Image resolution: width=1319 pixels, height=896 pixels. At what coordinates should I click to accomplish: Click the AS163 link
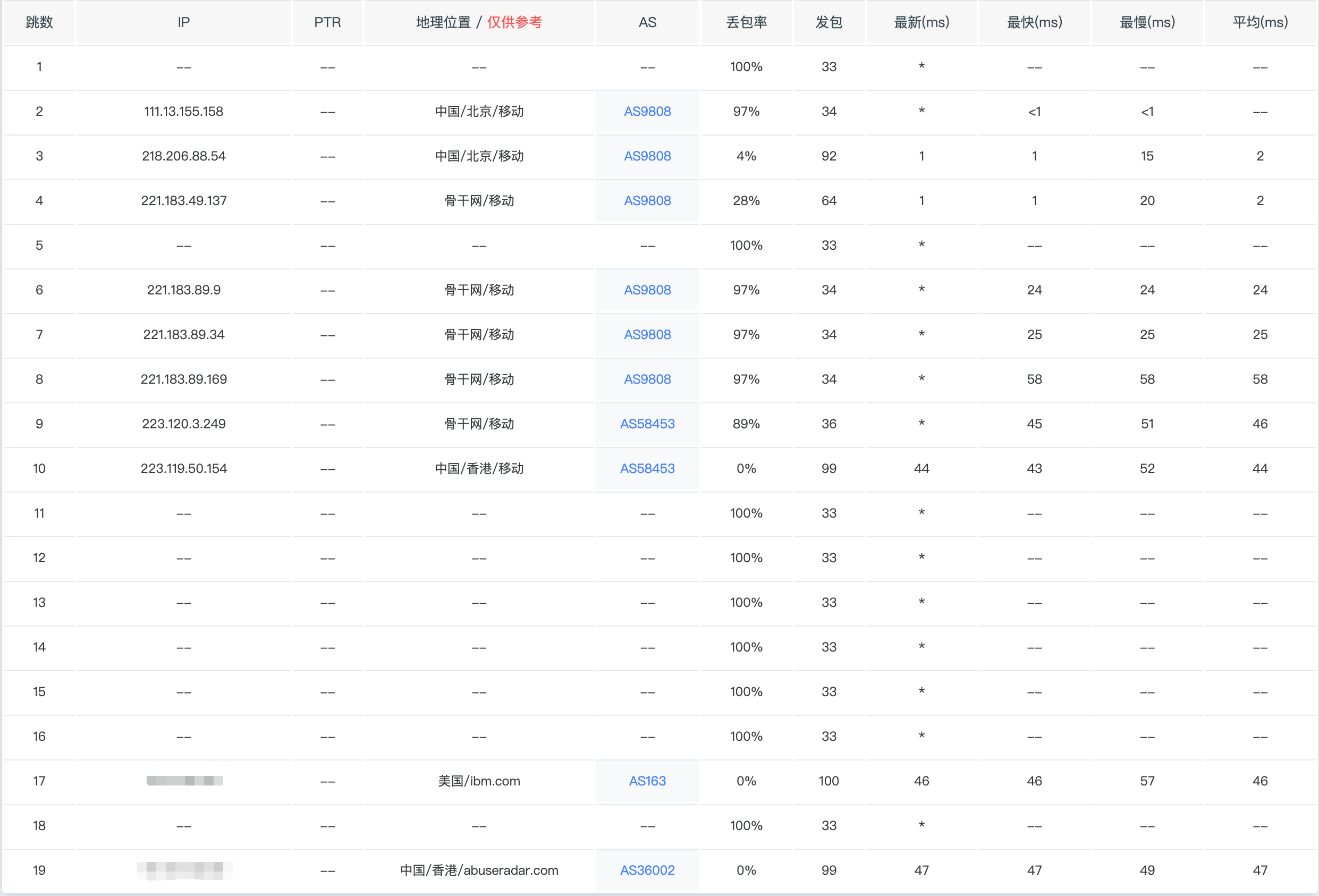pyautogui.click(x=647, y=781)
